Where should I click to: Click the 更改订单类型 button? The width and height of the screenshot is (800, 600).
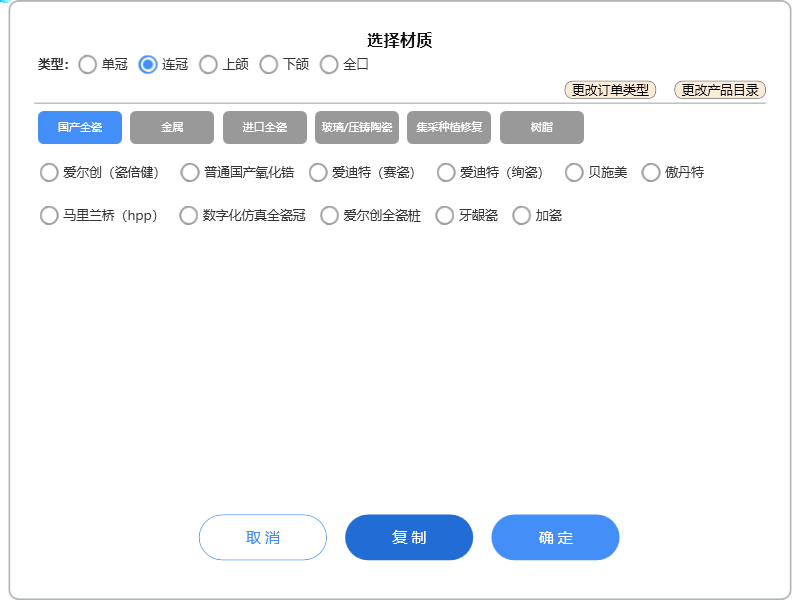pyautogui.click(x=610, y=90)
